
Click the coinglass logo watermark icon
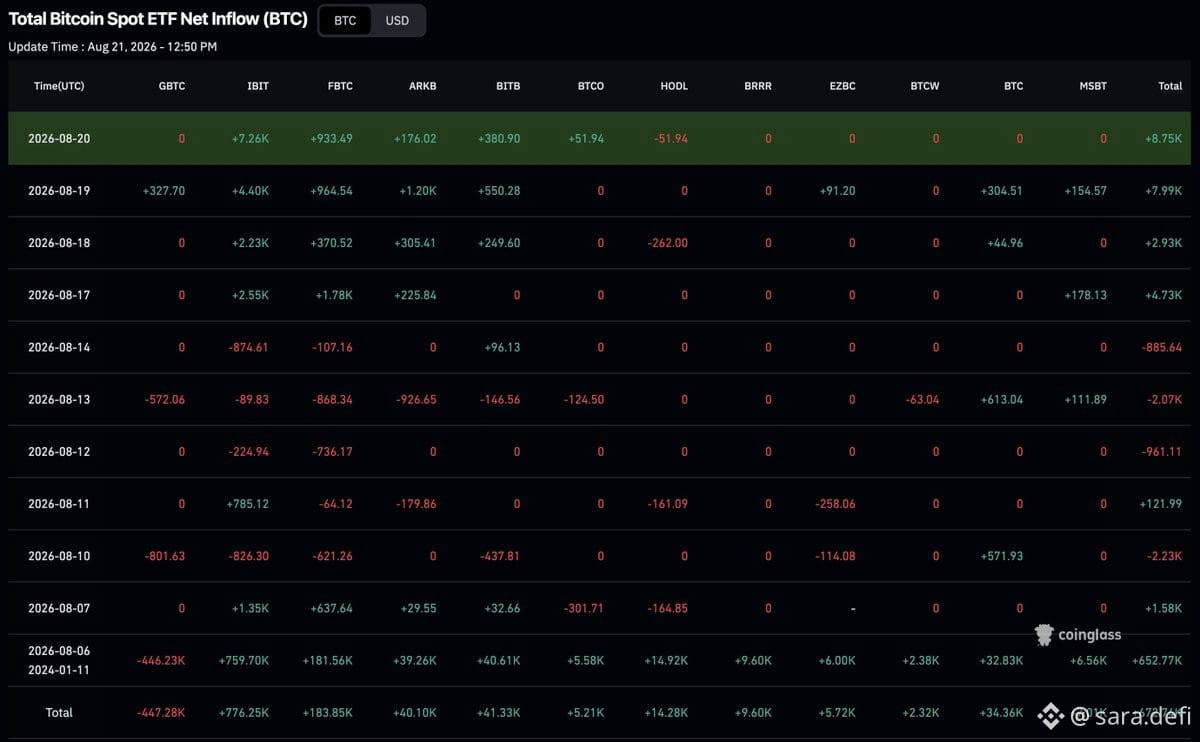(1044, 634)
